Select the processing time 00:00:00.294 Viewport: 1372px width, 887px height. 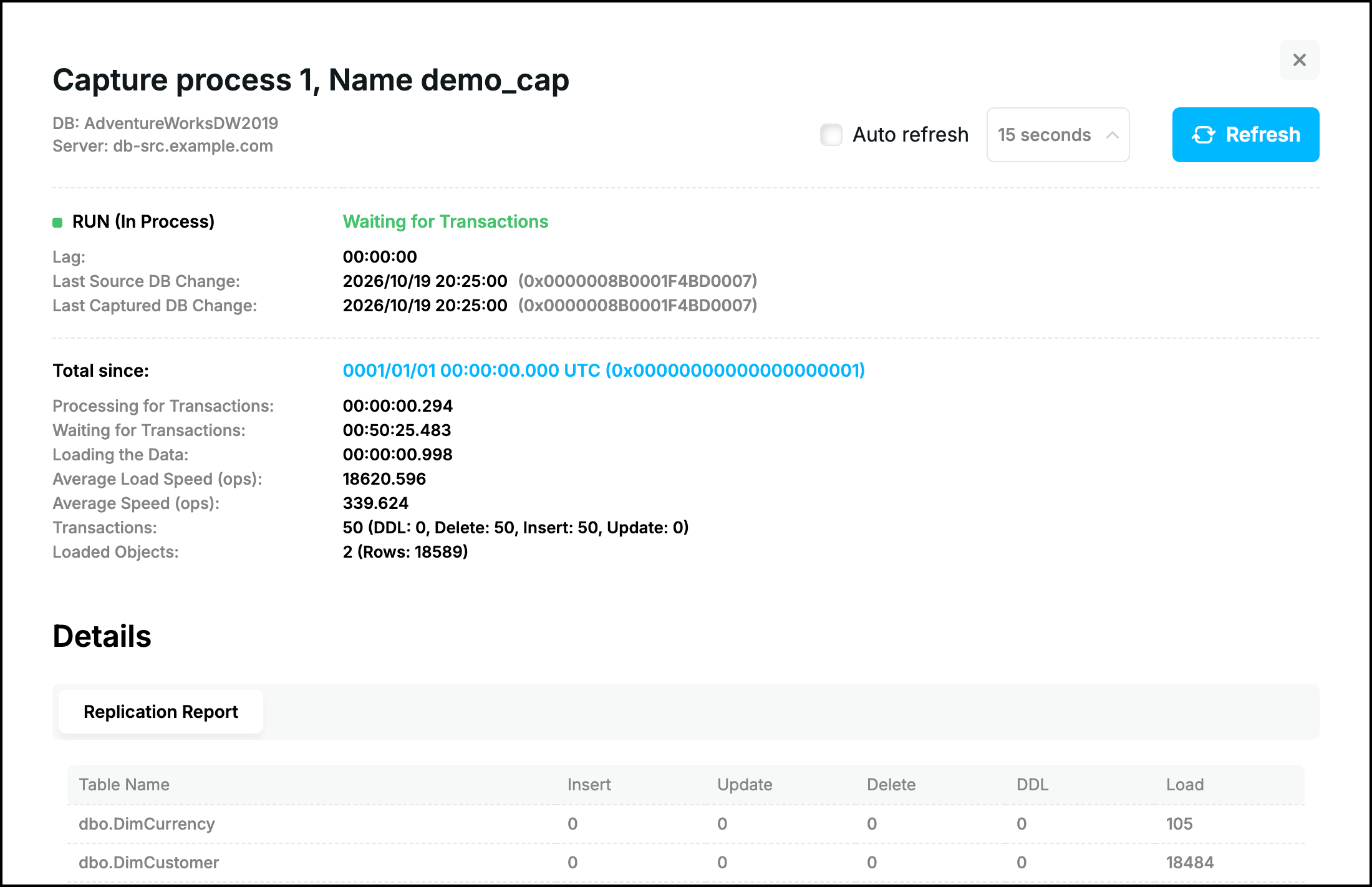[398, 406]
